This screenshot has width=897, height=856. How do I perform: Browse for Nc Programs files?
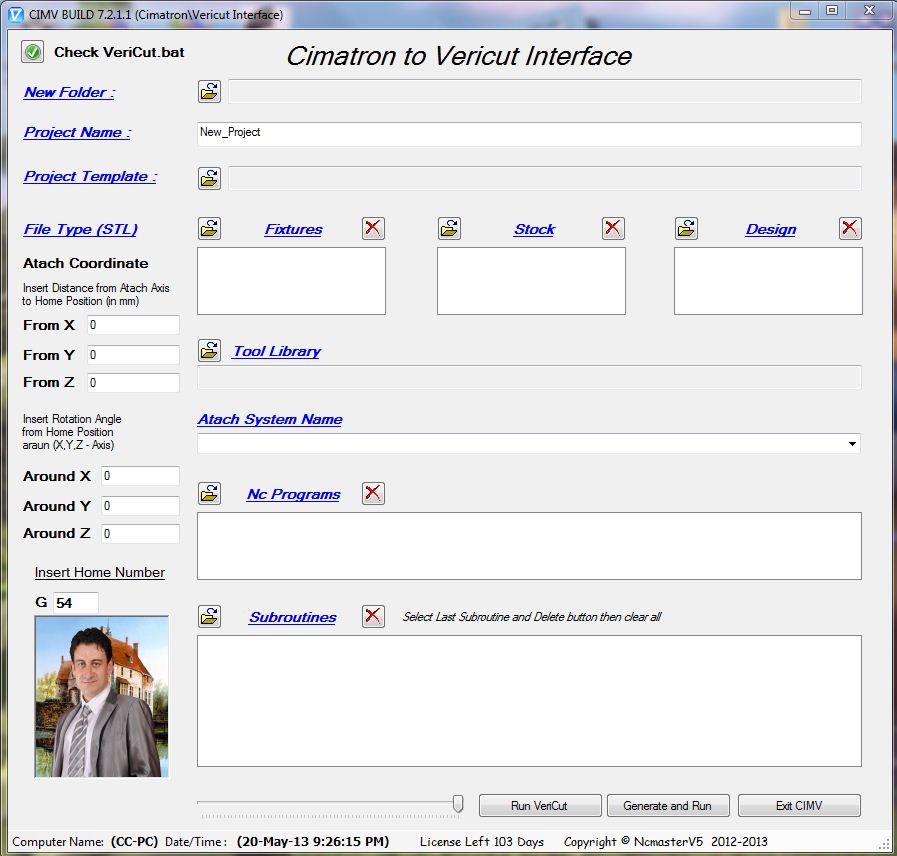[x=209, y=493]
